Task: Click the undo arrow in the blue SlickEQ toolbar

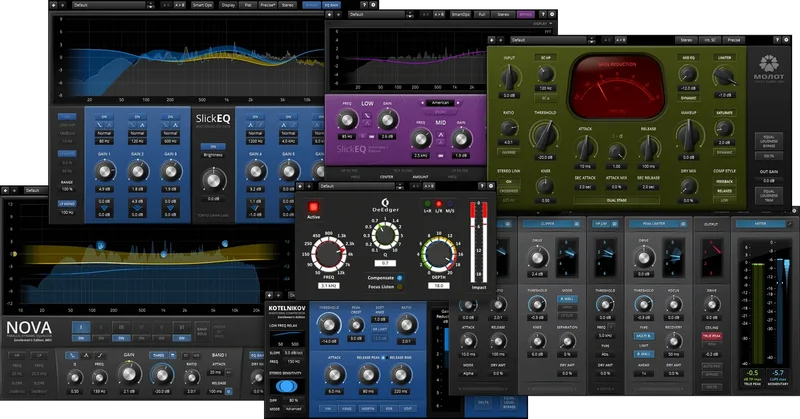Action: click(x=54, y=5)
